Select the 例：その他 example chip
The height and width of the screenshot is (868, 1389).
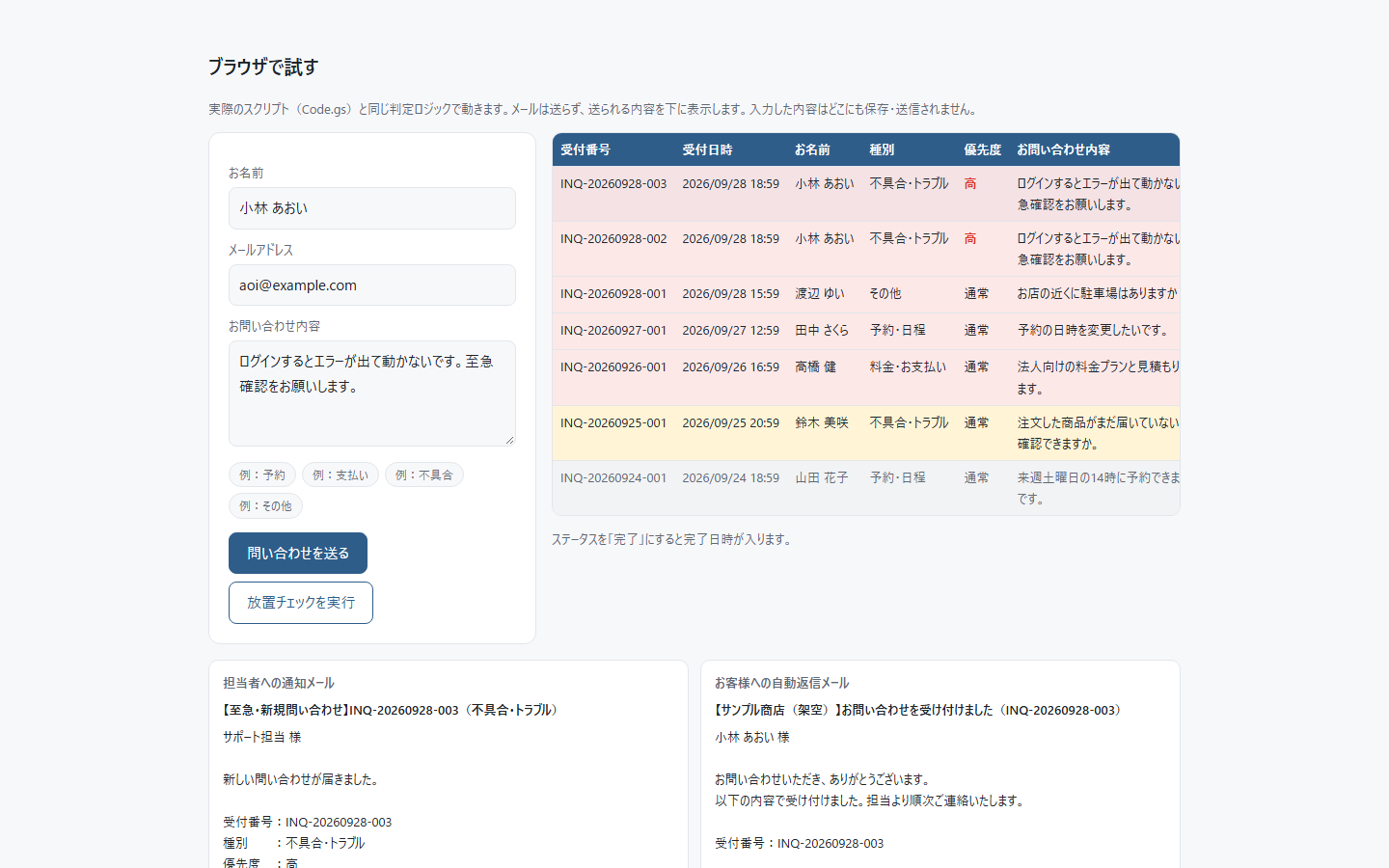[x=265, y=505]
